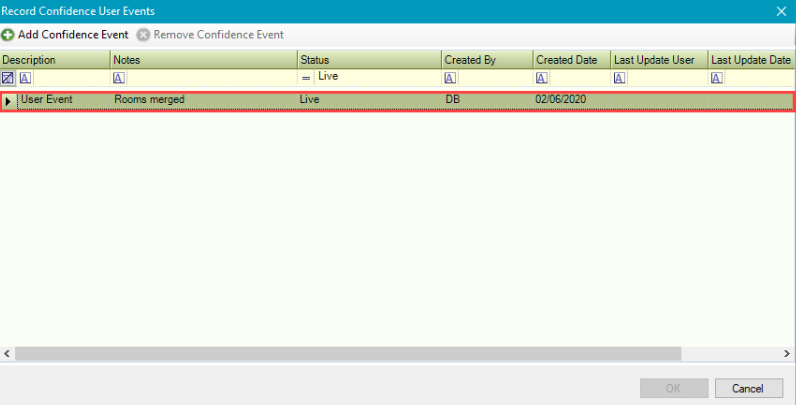Open the Last Update User filter operator icon

click(x=620, y=78)
